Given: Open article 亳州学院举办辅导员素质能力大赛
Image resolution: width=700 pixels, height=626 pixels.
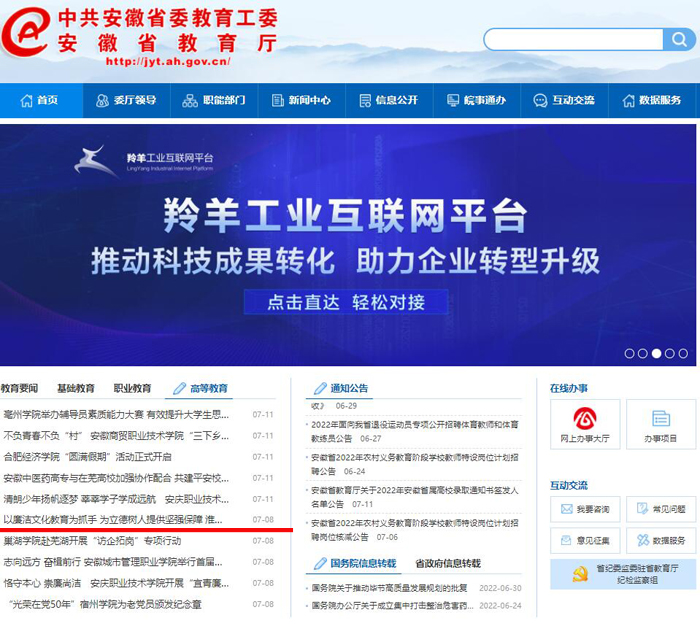Looking at the screenshot, I should [116, 415].
